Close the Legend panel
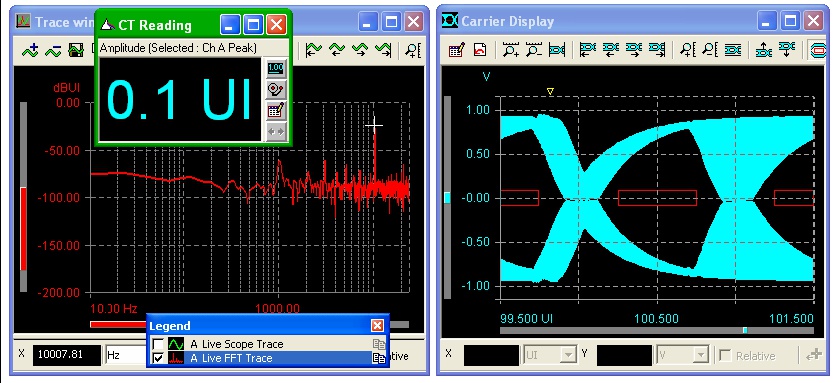 (x=378, y=325)
